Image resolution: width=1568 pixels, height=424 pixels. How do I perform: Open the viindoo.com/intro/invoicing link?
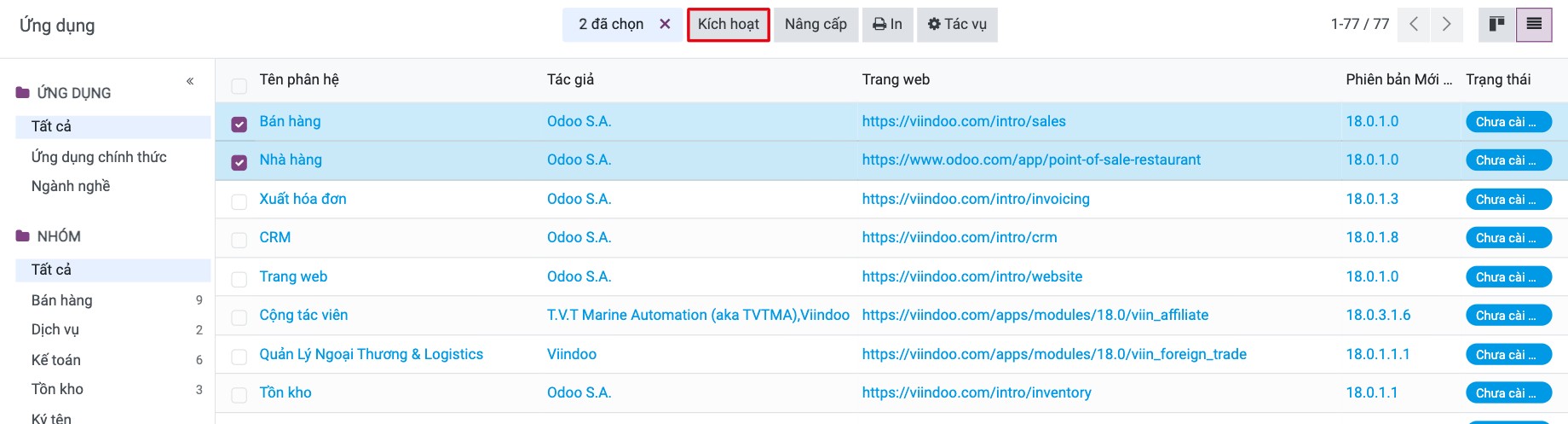point(976,199)
